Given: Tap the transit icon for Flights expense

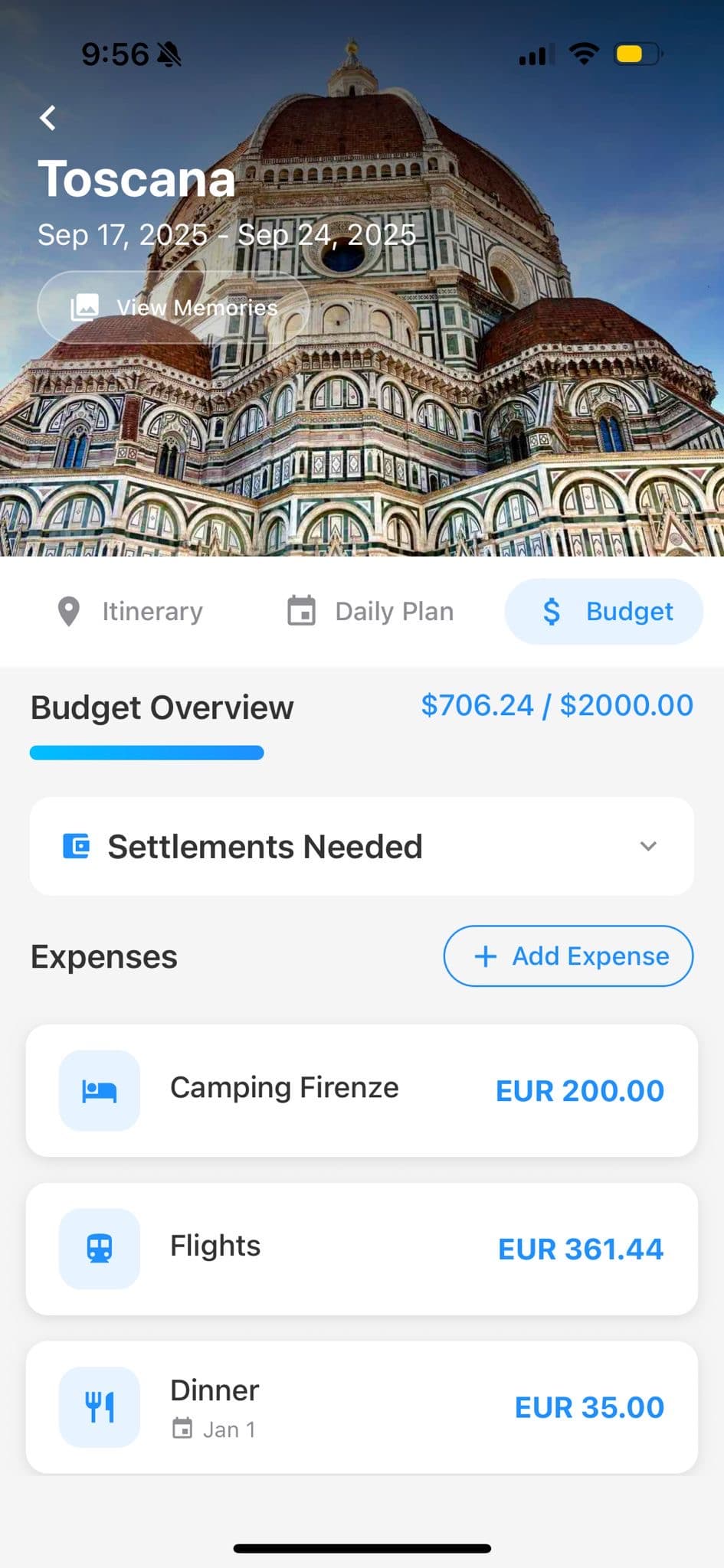Looking at the screenshot, I should click(x=100, y=1249).
